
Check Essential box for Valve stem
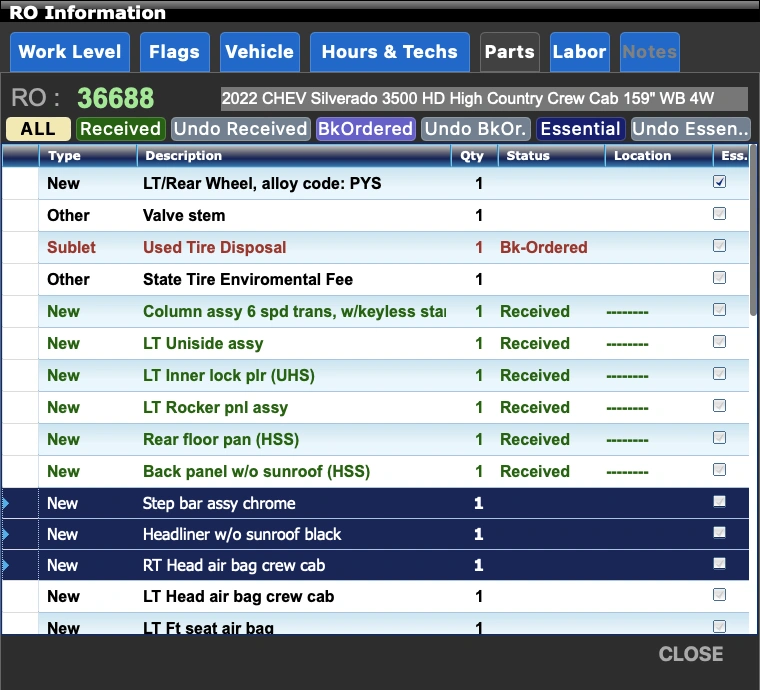(x=719, y=214)
